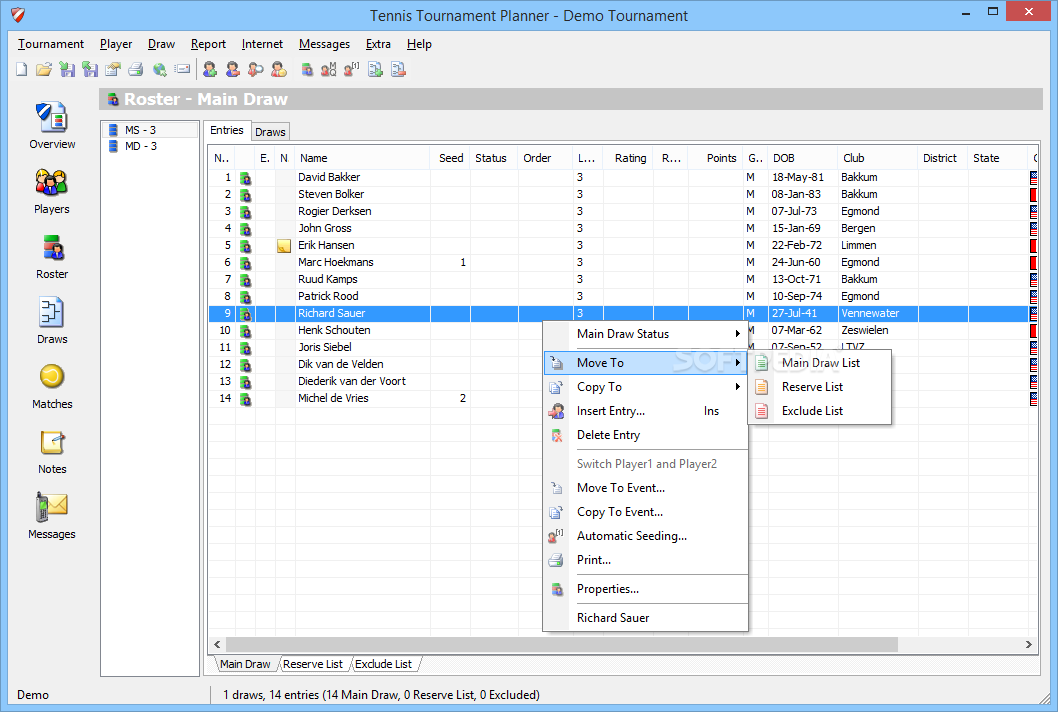Click the printer toolbar icon
The width and height of the screenshot is (1058, 712).
pos(136,70)
